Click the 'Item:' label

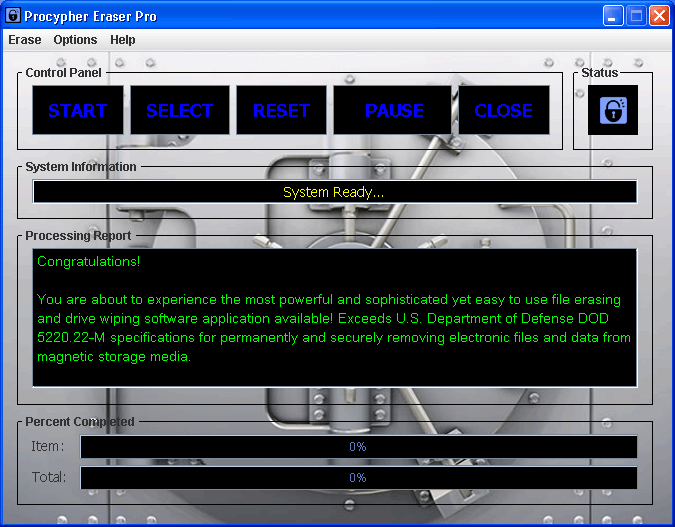click(x=47, y=446)
